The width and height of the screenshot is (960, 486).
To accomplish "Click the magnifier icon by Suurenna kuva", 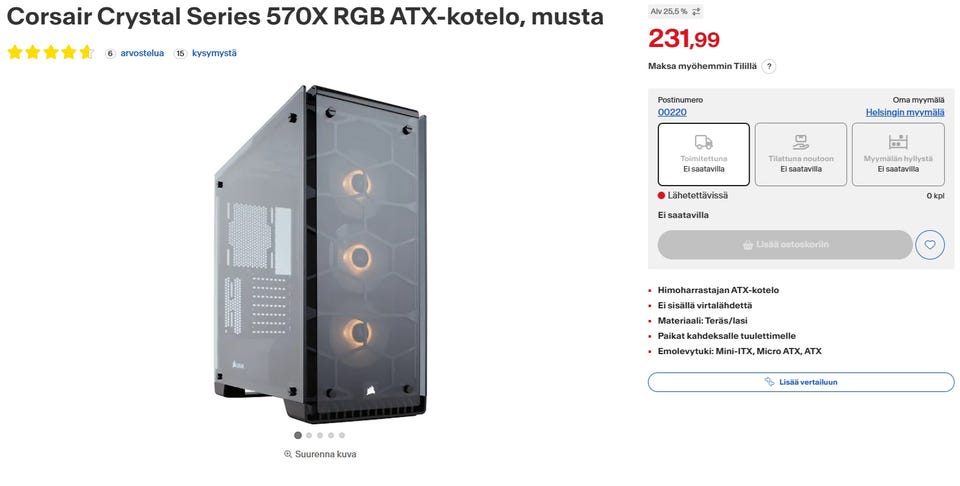I will [x=288, y=454].
